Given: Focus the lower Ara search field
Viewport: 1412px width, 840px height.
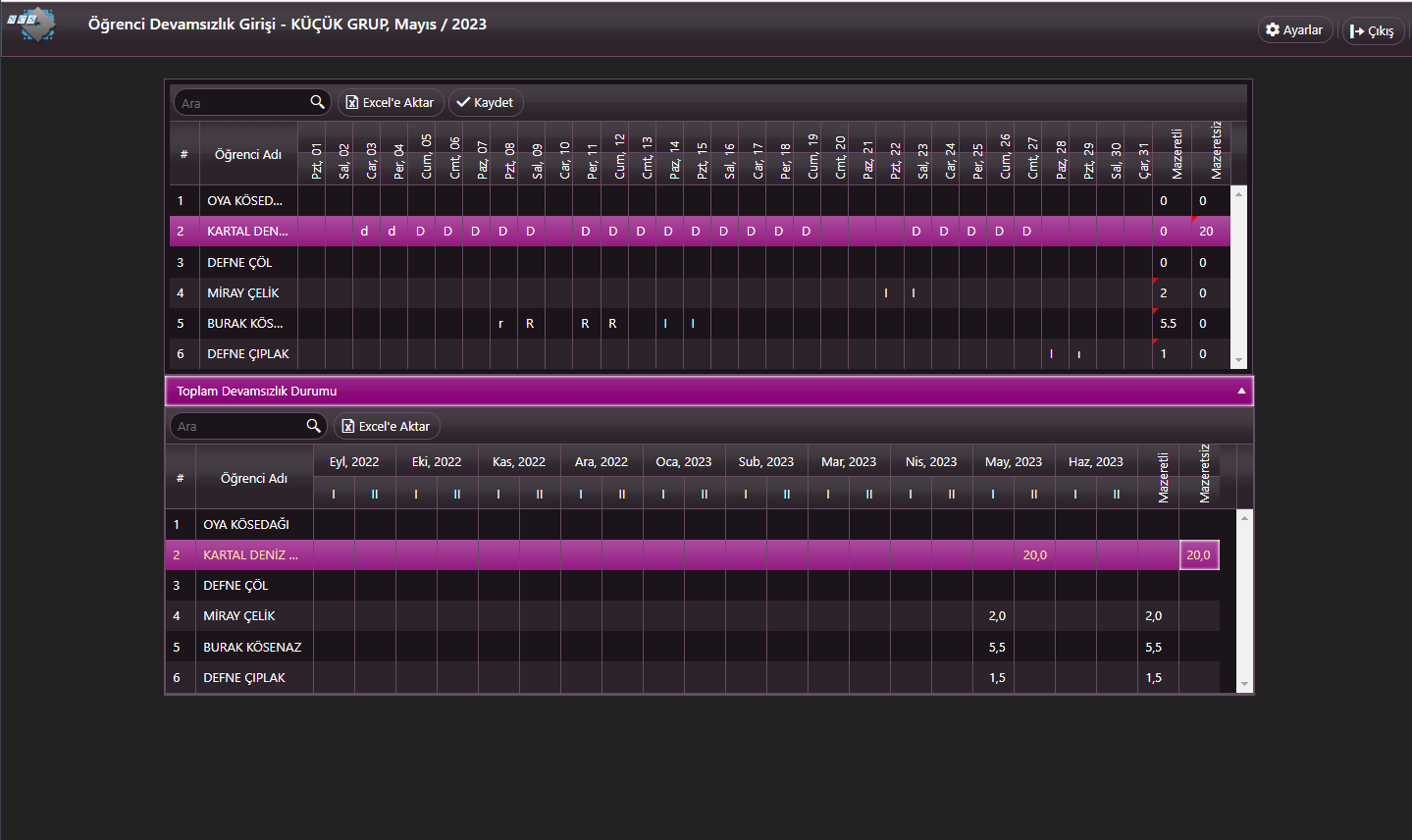Looking at the screenshot, I should click(x=237, y=426).
